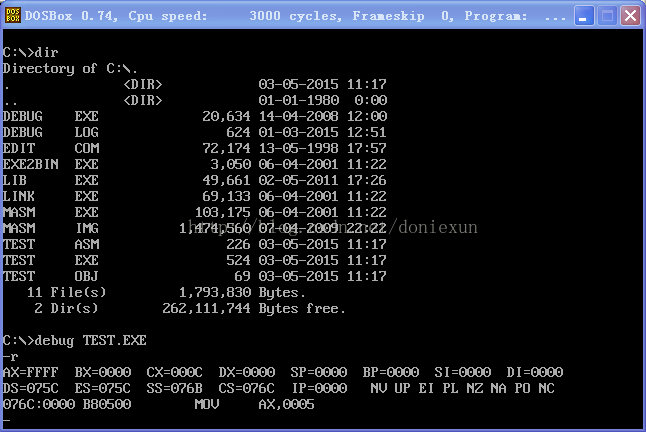Click the NZ zero flag
This screenshot has width=646, height=432.
click(x=475, y=388)
